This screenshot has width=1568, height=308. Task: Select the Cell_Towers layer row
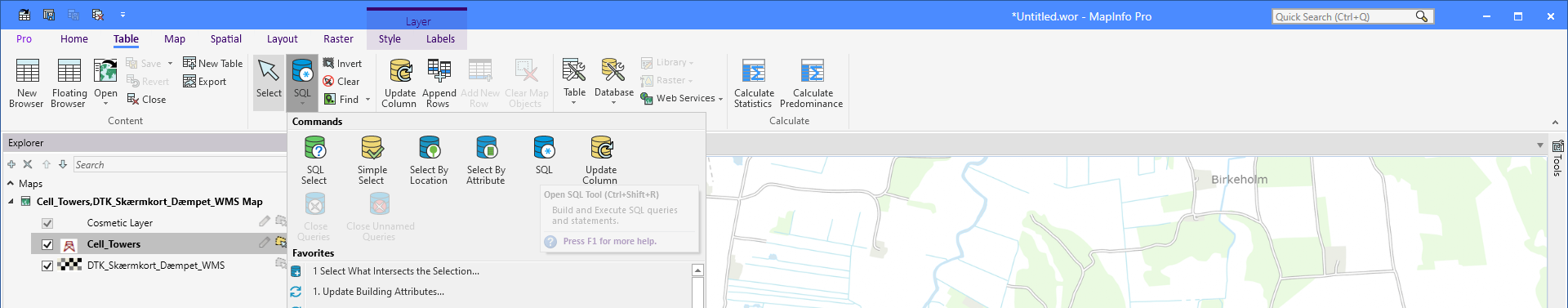159,244
